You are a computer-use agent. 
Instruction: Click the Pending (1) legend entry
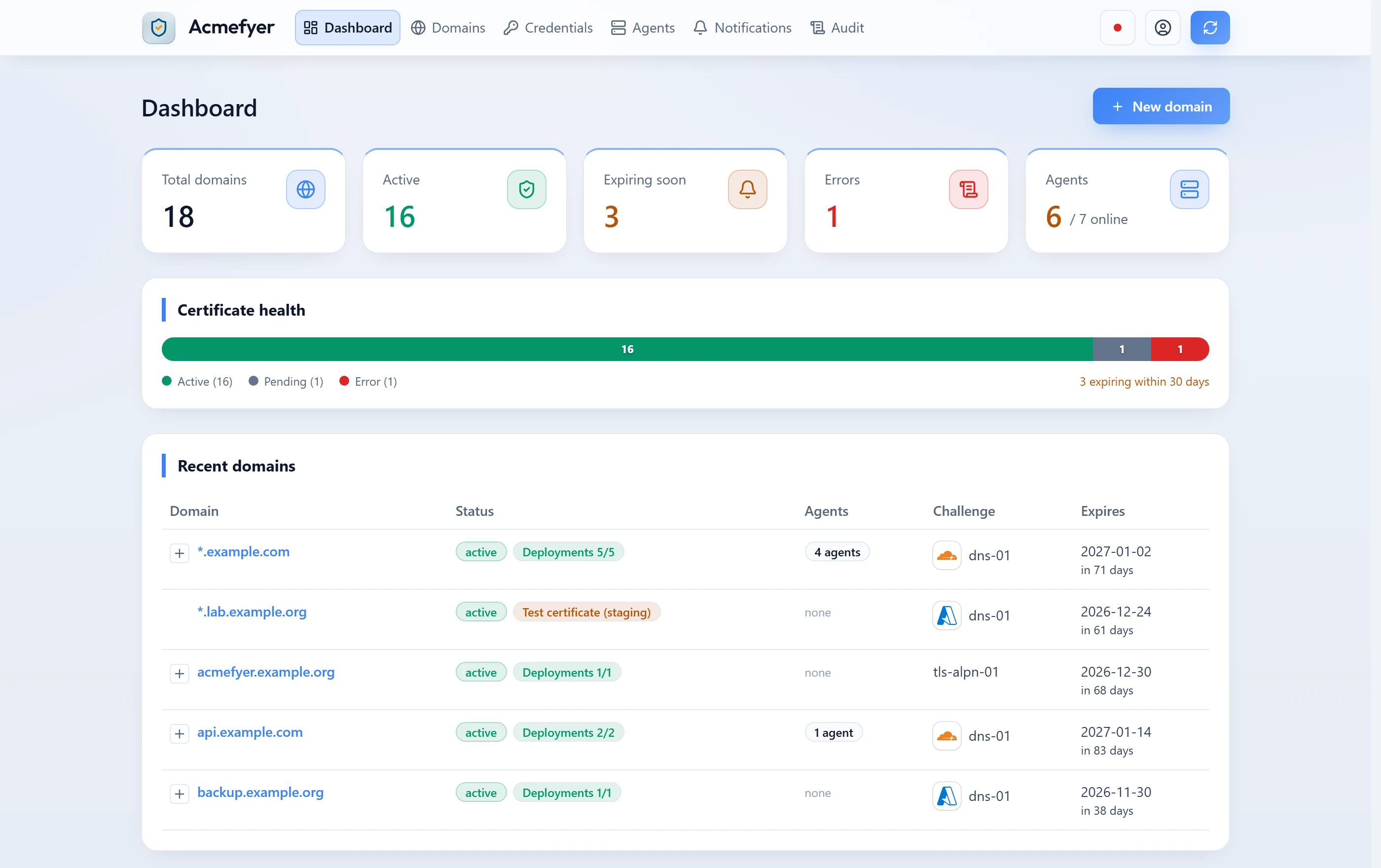(286, 381)
